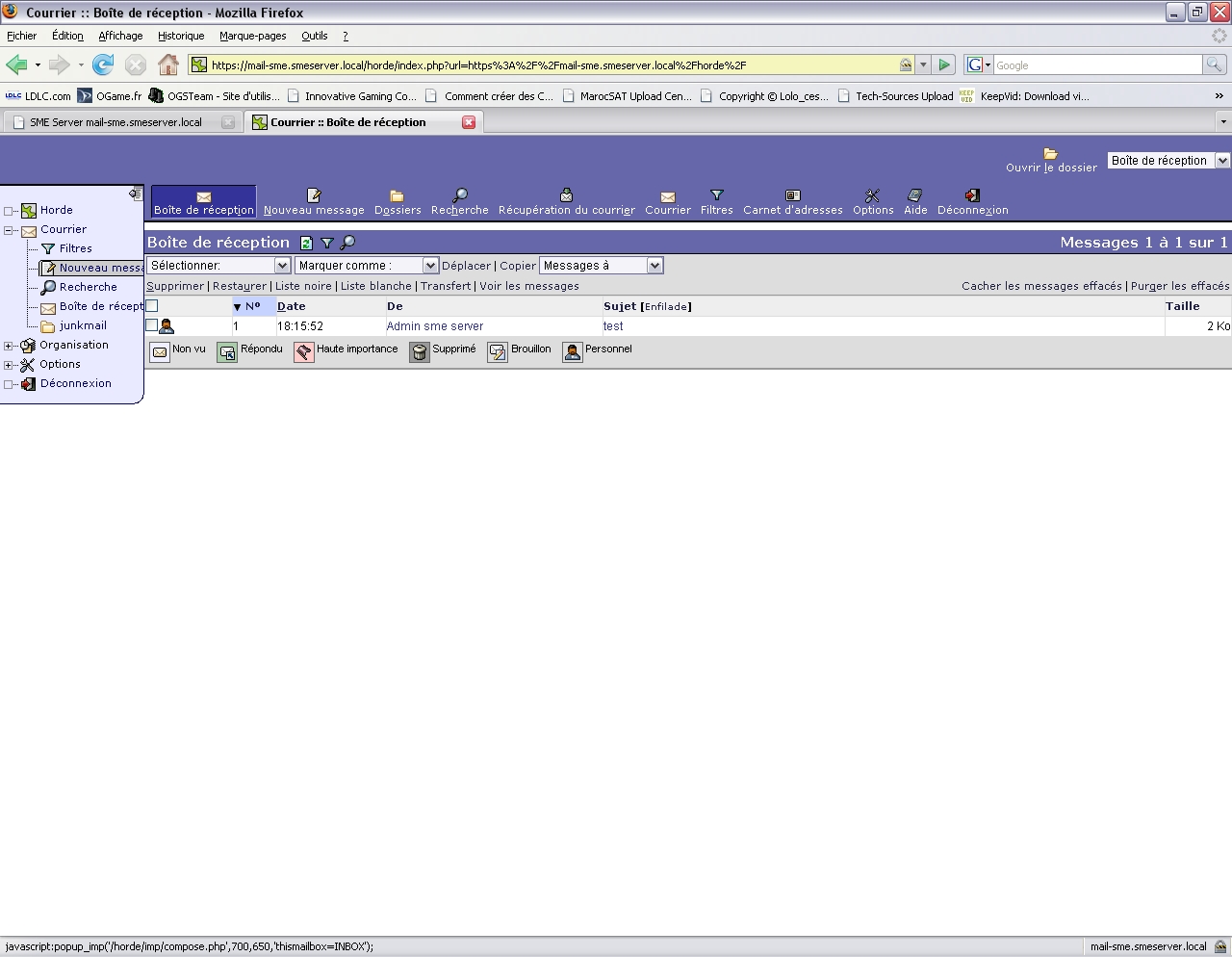Viewport: 1232px width, 957px height.
Task: Collapse sidebar with the arrow icon
Action: [x=135, y=194]
